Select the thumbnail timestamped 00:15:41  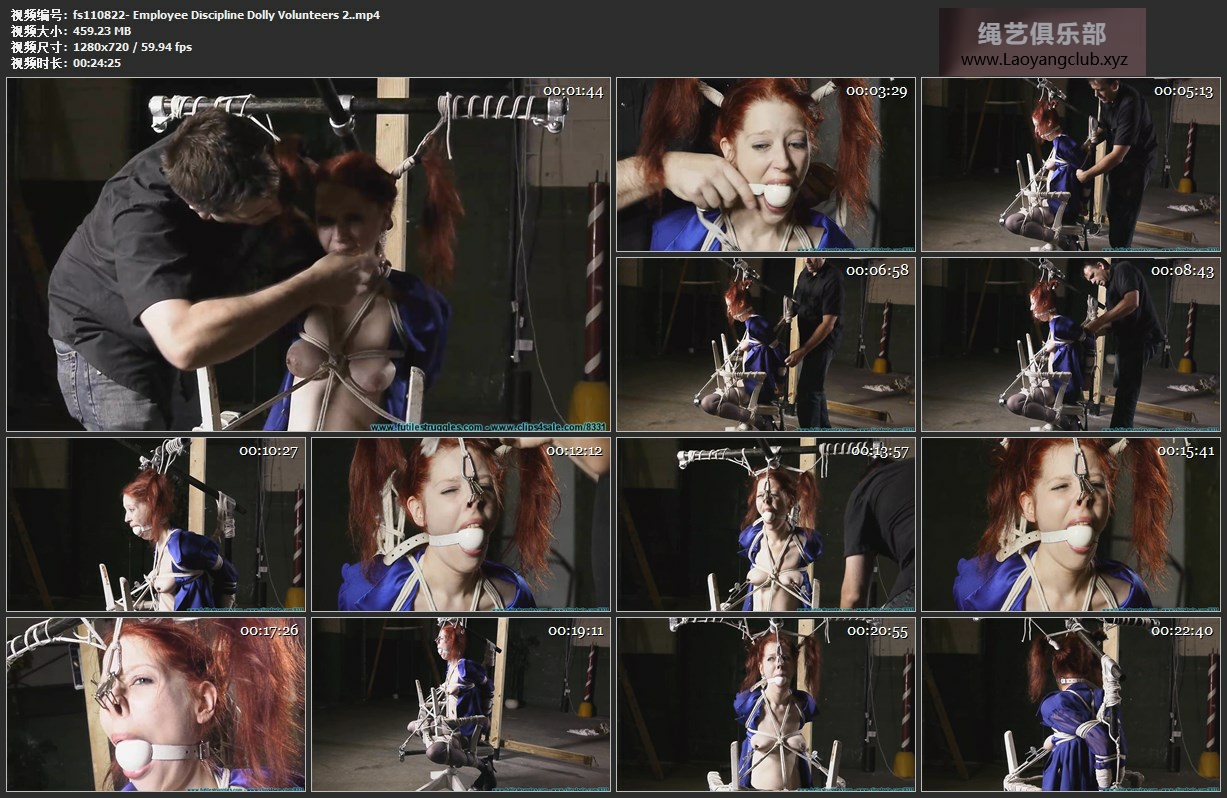(x=1070, y=524)
